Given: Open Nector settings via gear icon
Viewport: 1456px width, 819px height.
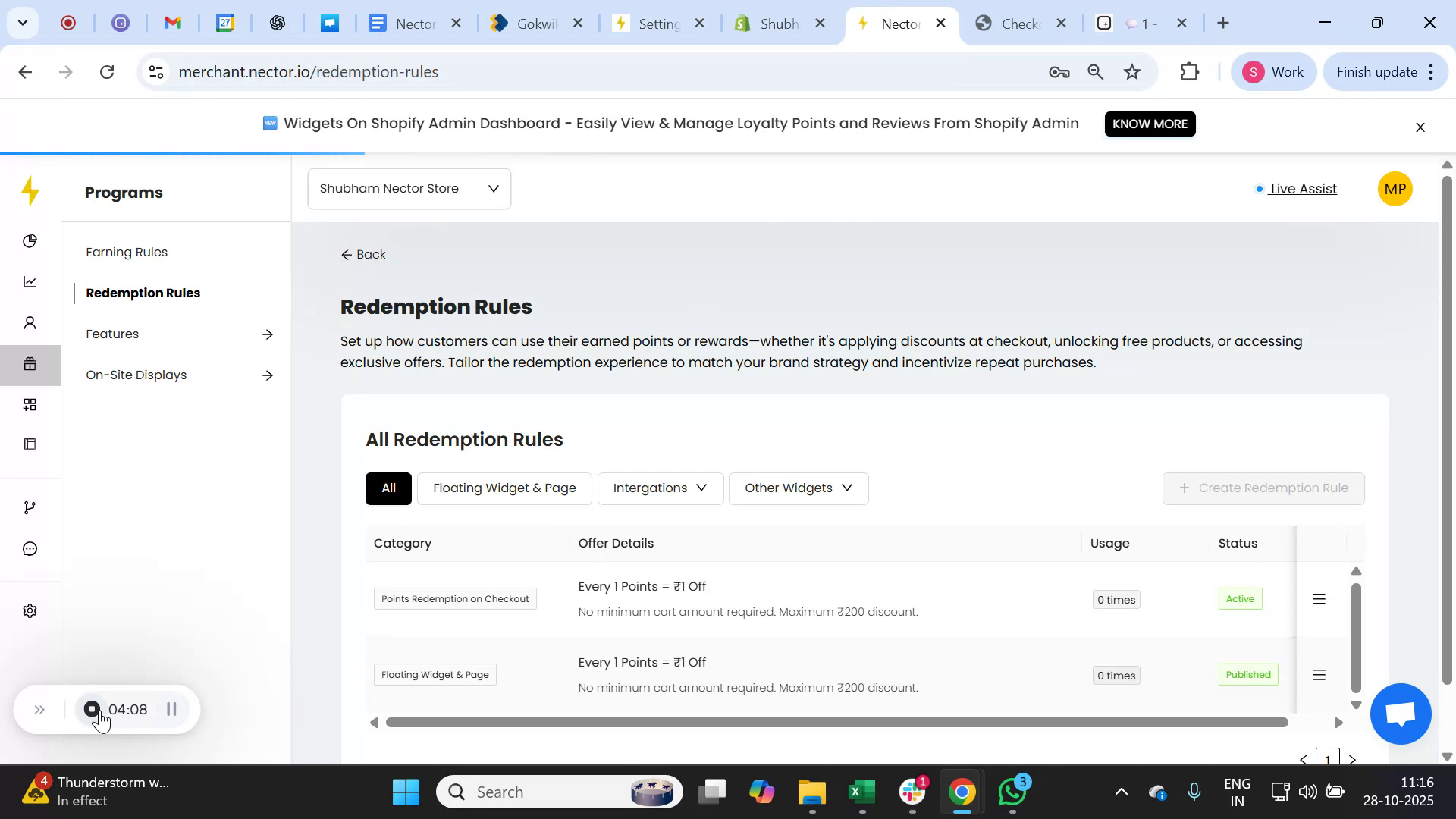Looking at the screenshot, I should 30,610.
